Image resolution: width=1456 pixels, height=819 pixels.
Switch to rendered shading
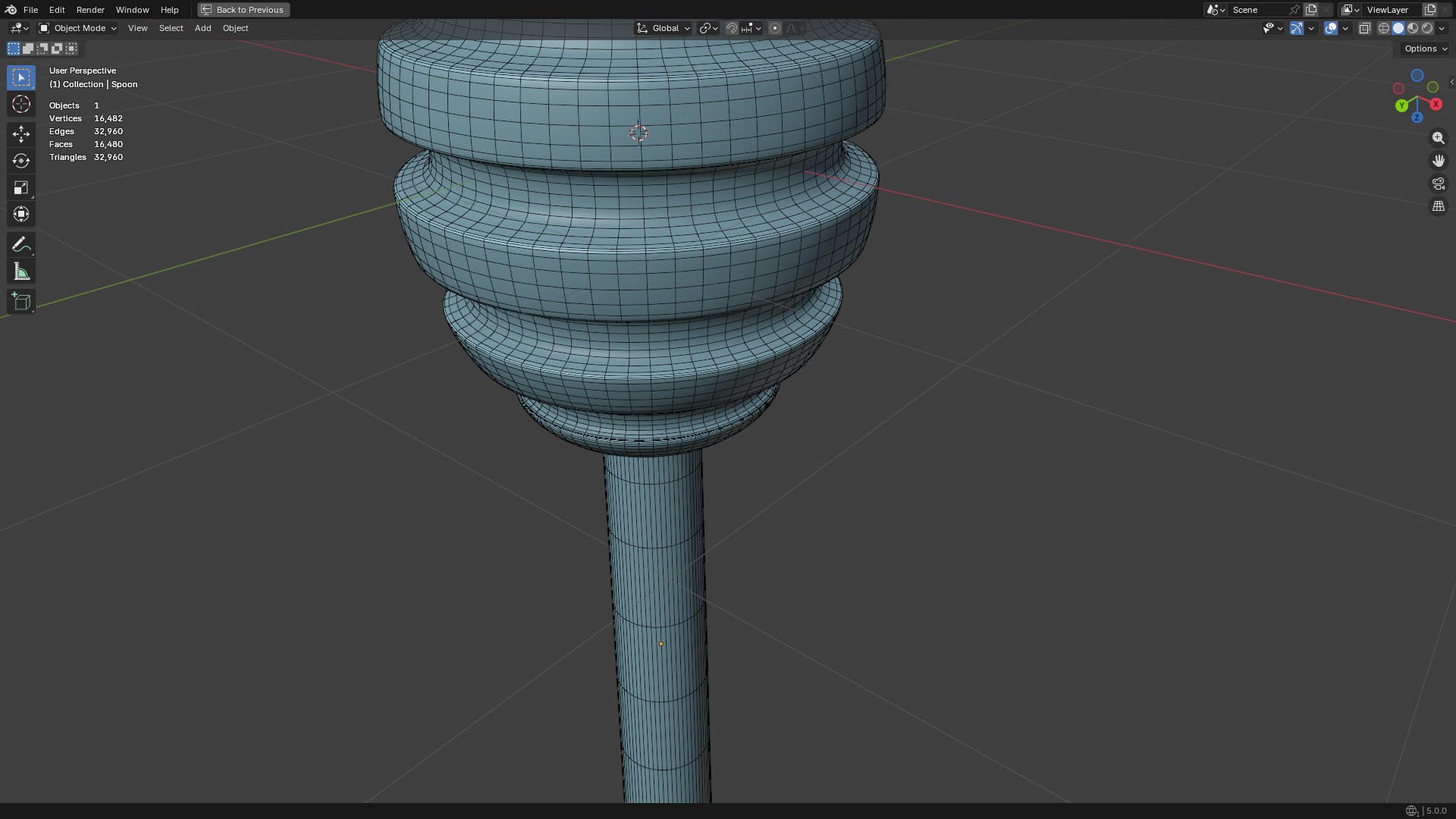[1427, 28]
